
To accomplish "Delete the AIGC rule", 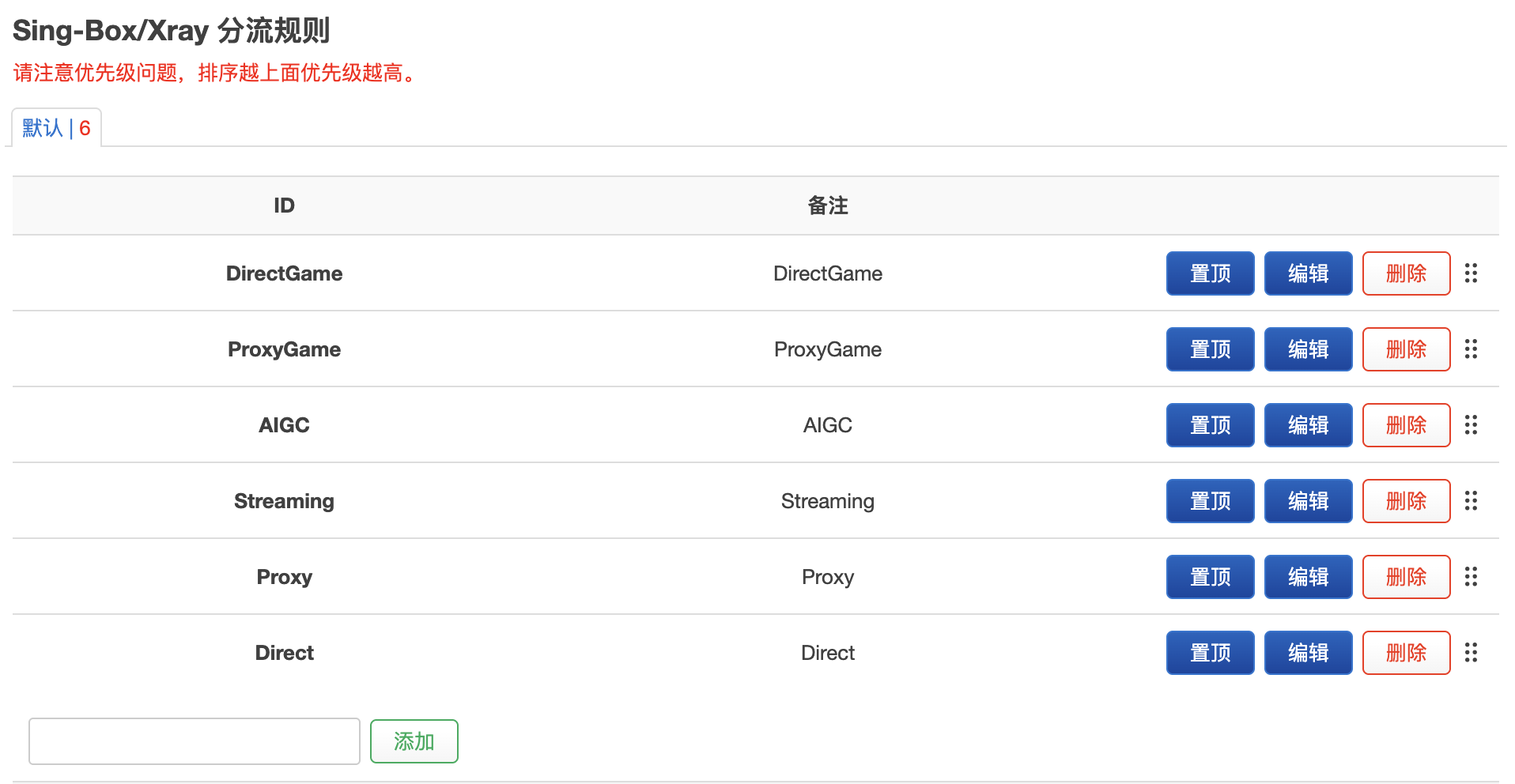I will click(1406, 425).
